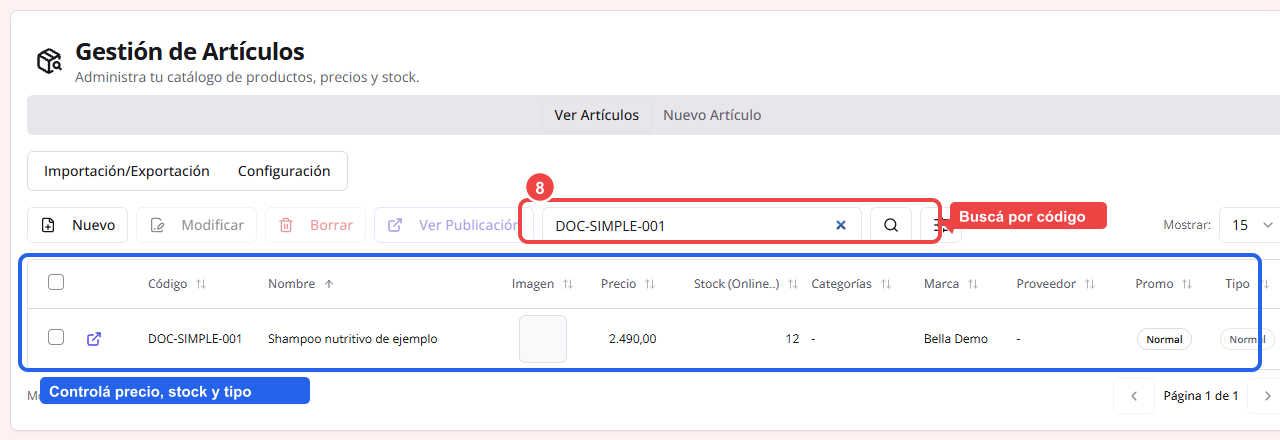This screenshot has width=1280, height=440.
Task: Go to the next page arrow
Action: click(1266, 396)
